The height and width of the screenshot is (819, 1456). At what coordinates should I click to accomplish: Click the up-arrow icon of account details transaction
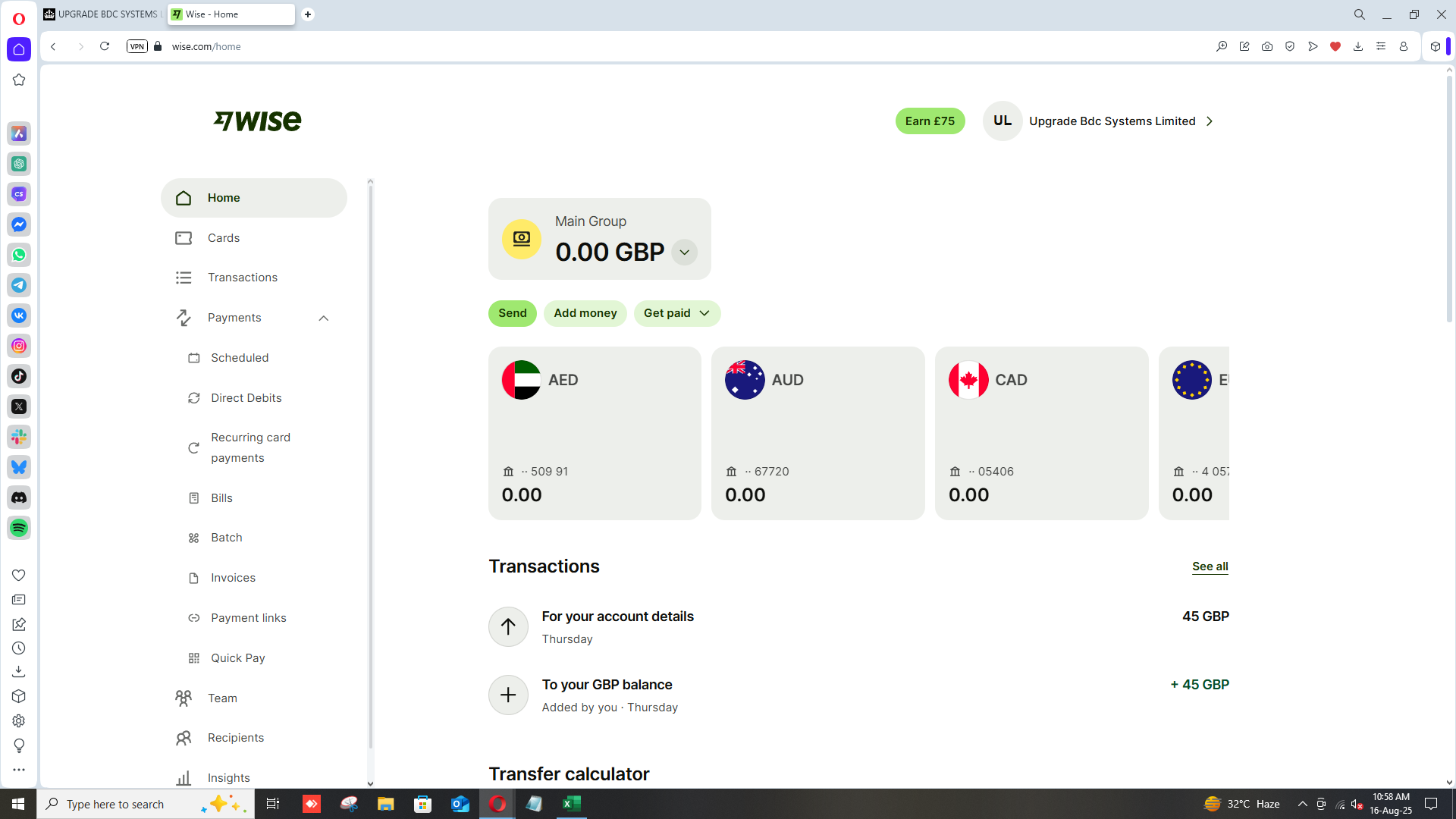[508, 627]
